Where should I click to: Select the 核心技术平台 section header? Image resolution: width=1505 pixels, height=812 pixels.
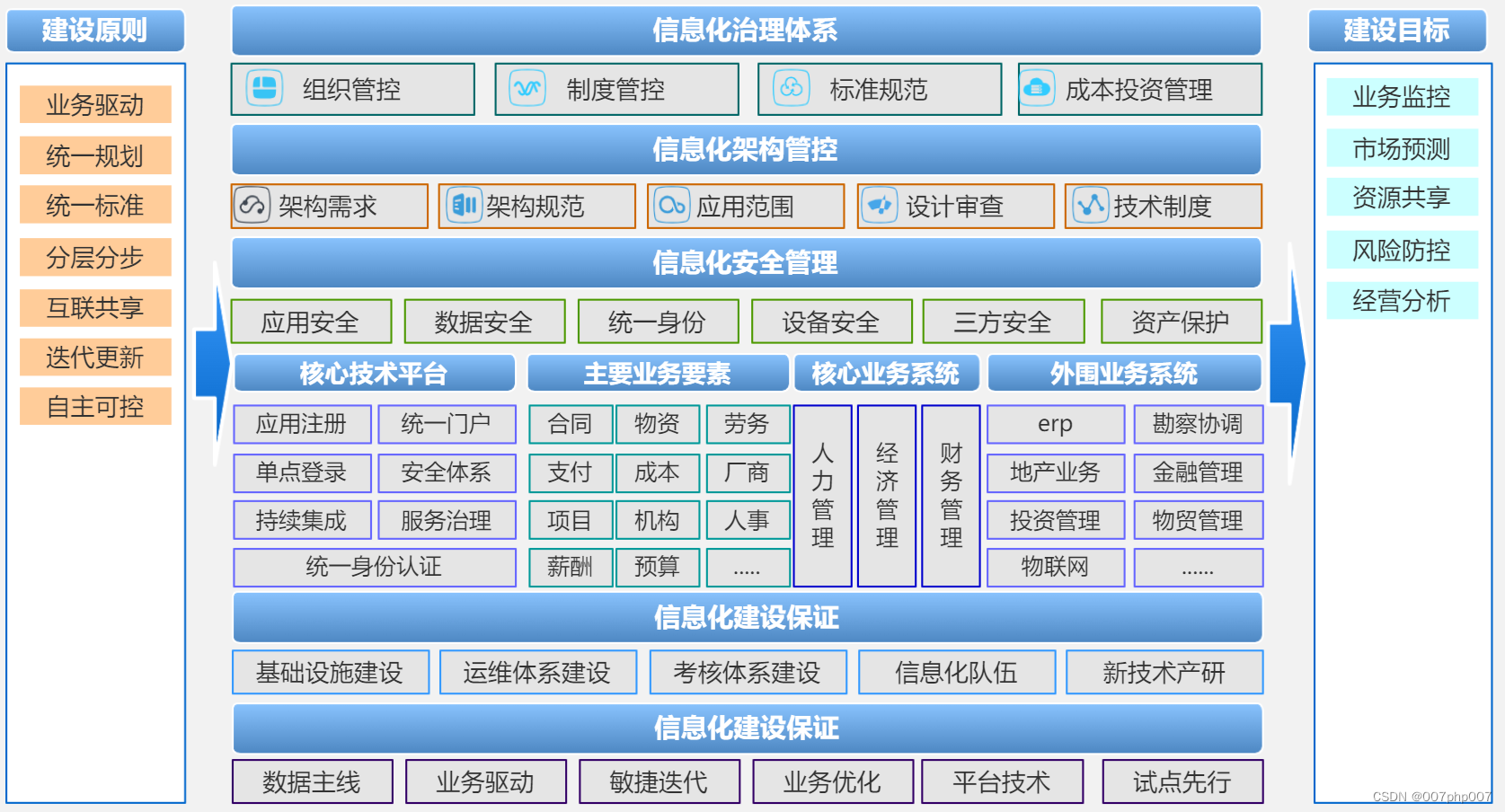point(374,372)
